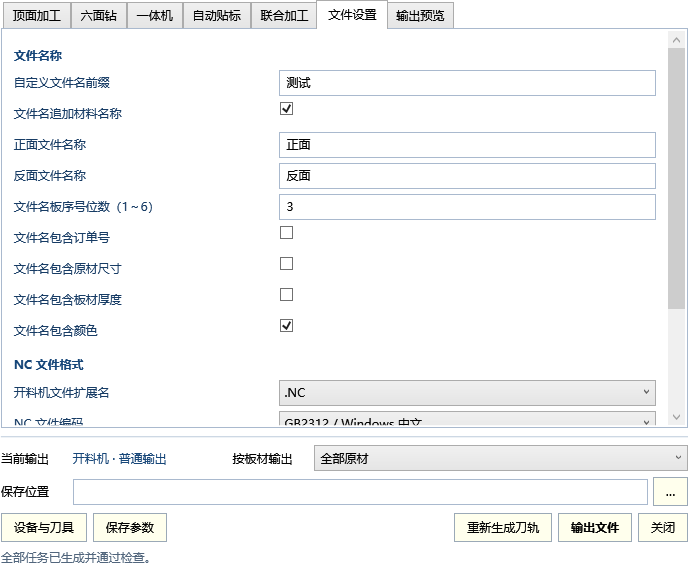Click the 文件名称 section heading
Screen dimensions: 688x565
(38, 56)
